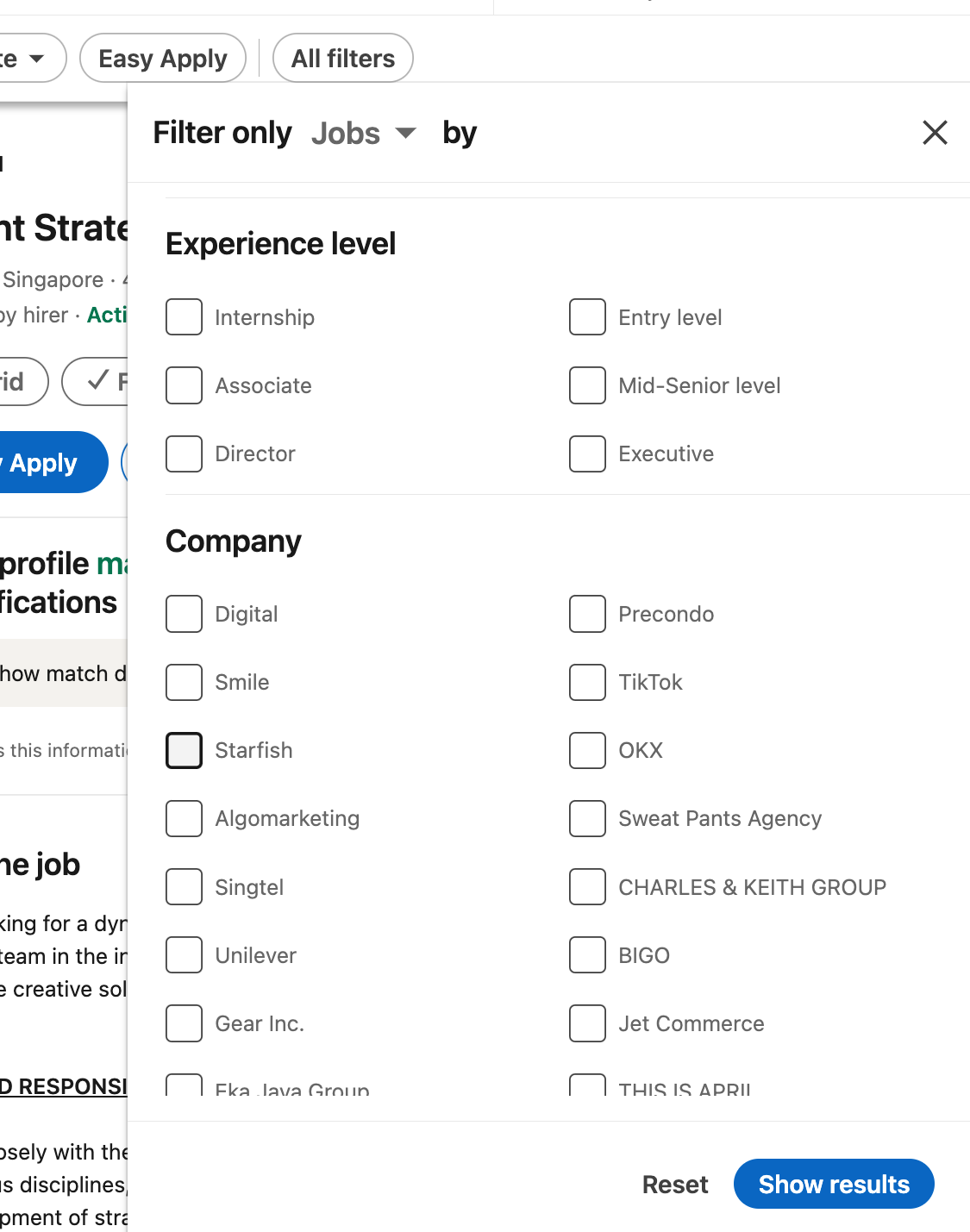
Task: Enable the Internship experience level checkbox
Action: click(x=184, y=317)
